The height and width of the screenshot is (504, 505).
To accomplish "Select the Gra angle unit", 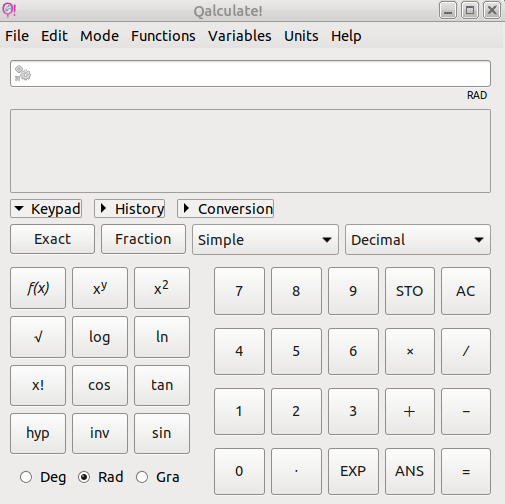I will click(158, 477).
